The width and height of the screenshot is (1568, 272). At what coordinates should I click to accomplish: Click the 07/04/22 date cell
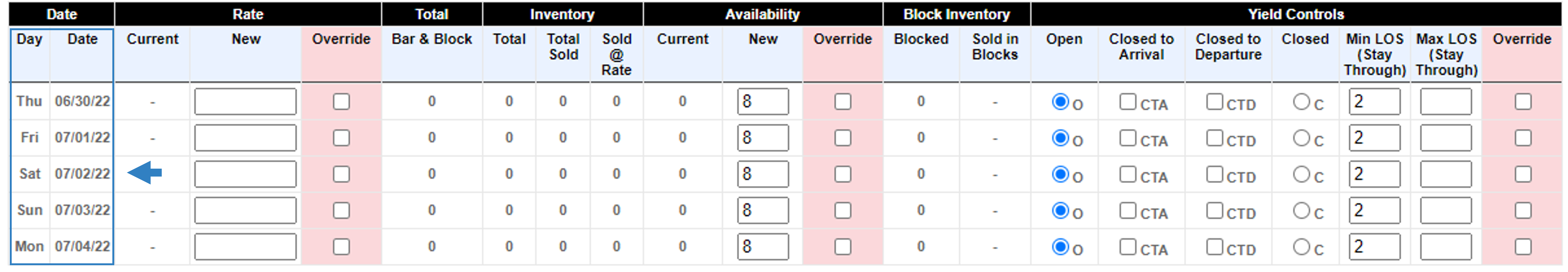(82, 246)
